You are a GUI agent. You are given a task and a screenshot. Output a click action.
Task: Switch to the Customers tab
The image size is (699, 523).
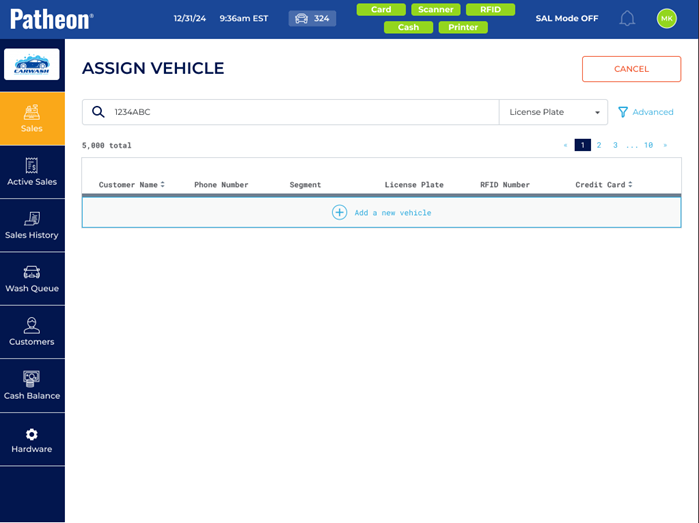point(32,332)
